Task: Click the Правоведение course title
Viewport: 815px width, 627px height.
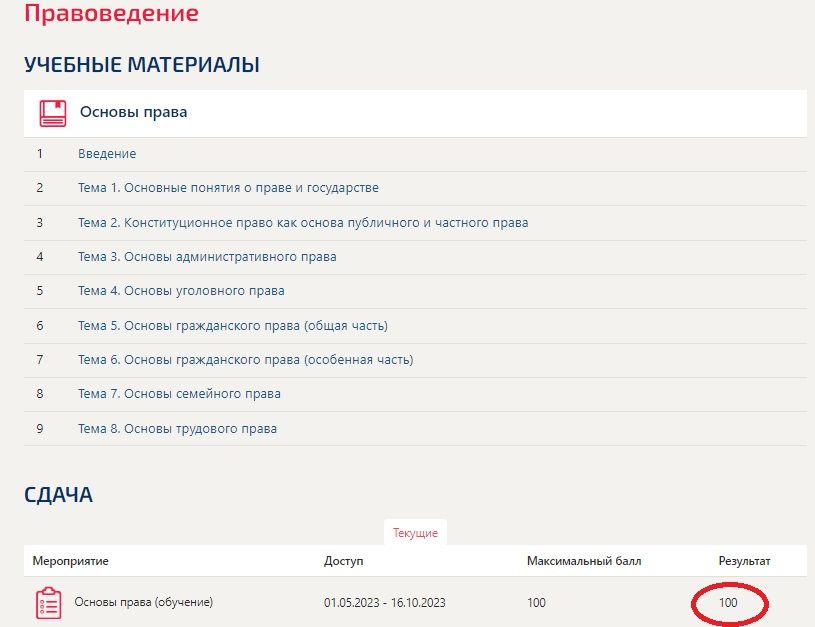Action: point(111,12)
